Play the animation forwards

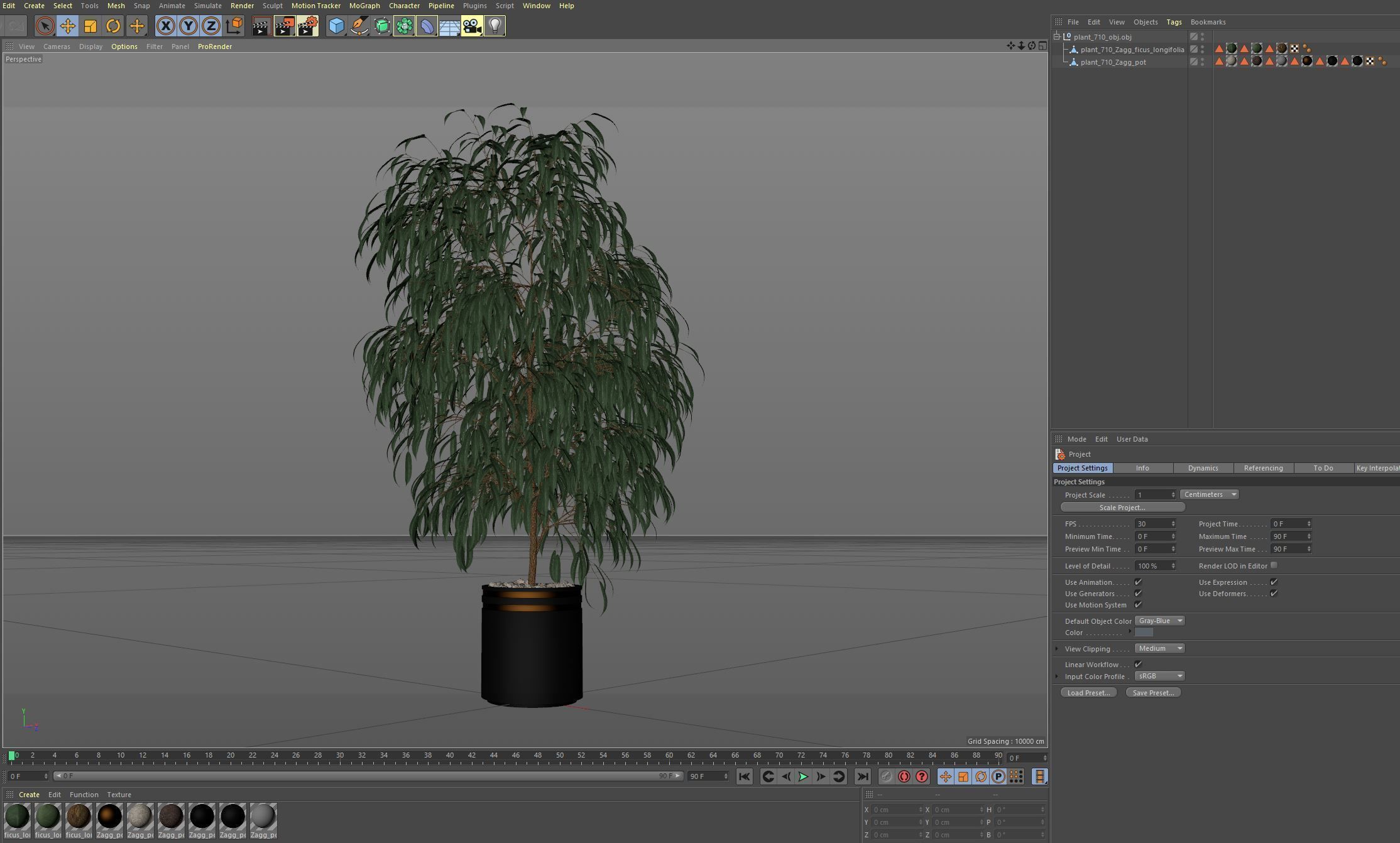pos(803,777)
